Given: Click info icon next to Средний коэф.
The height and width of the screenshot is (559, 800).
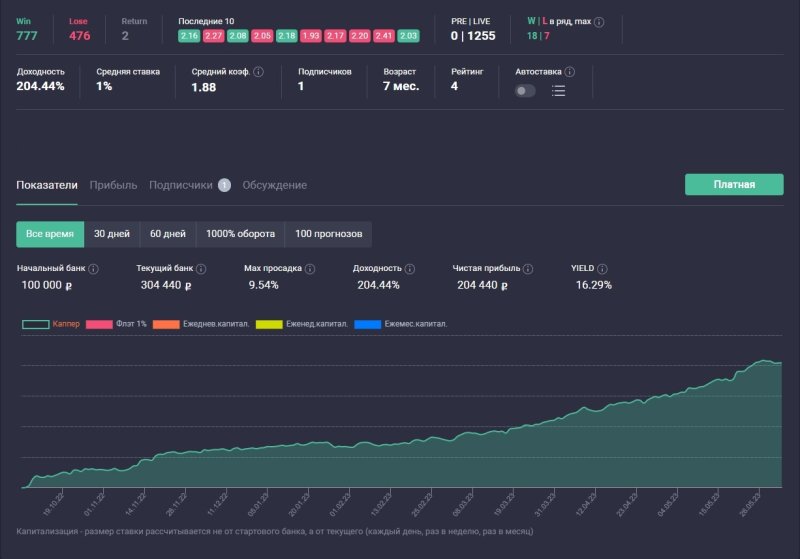Looking at the screenshot, I should (259, 72).
